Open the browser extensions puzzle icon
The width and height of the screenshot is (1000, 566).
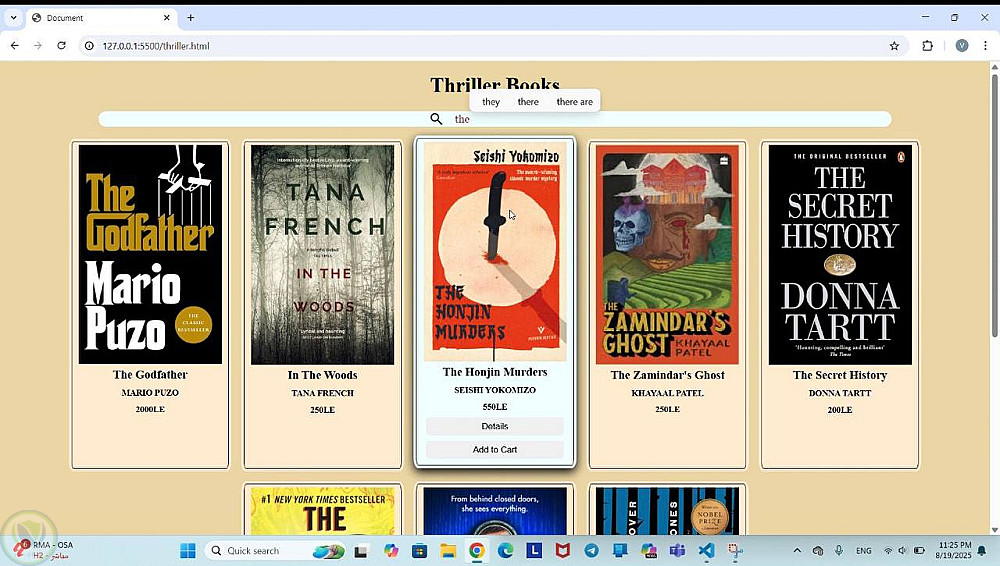[x=927, y=46]
